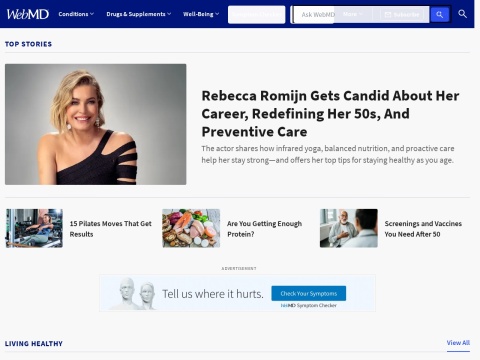
Task: Click the Rebecca Romijn portrait photo
Action: [96, 124]
